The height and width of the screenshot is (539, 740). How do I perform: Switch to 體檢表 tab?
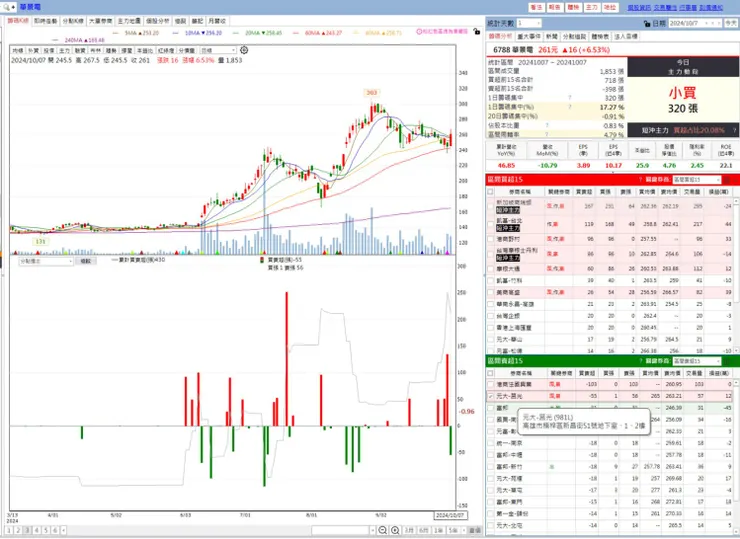click(600, 36)
